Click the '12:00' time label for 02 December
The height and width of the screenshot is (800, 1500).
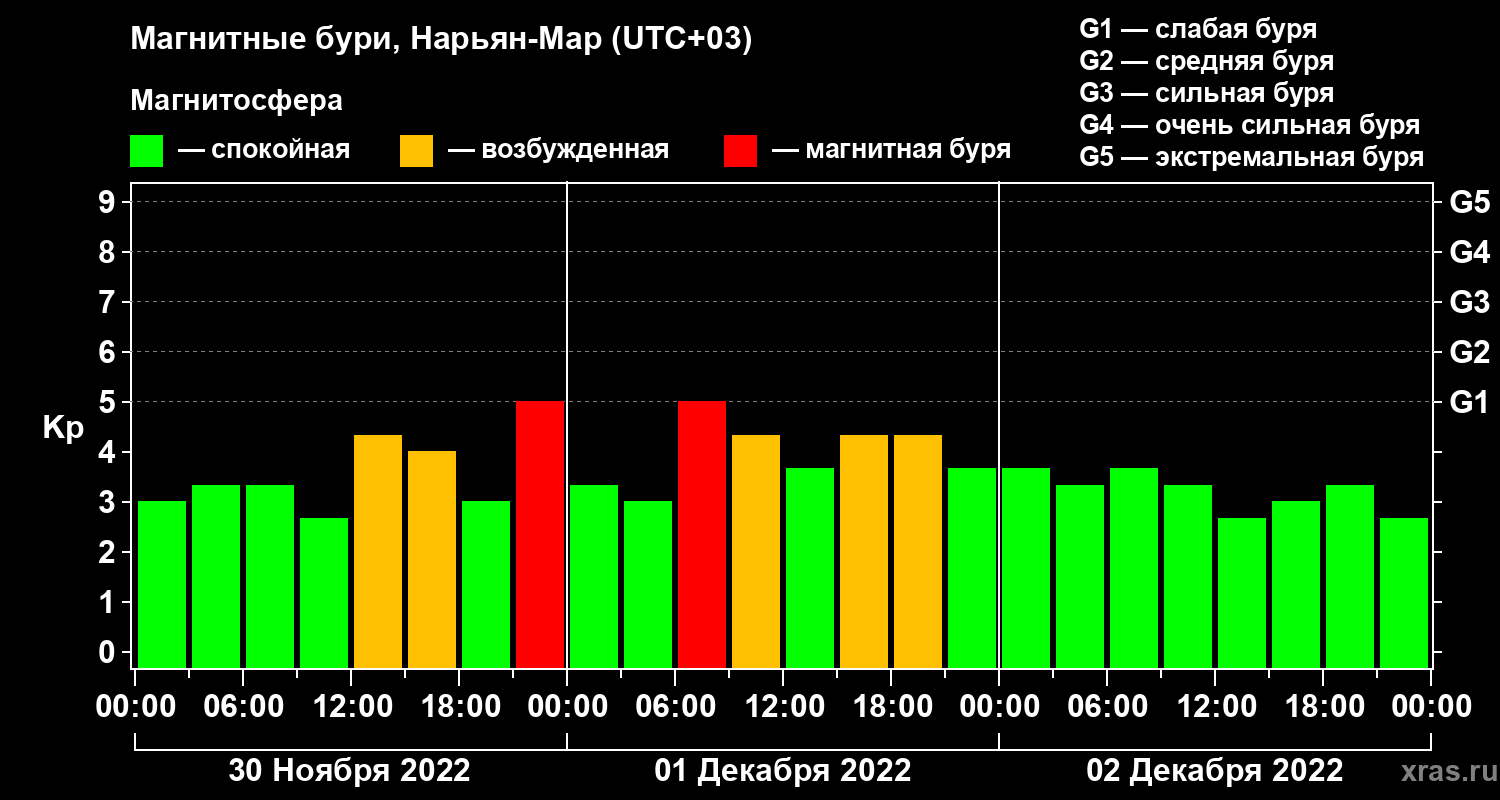pyautogui.click(x=1215, y=707)
